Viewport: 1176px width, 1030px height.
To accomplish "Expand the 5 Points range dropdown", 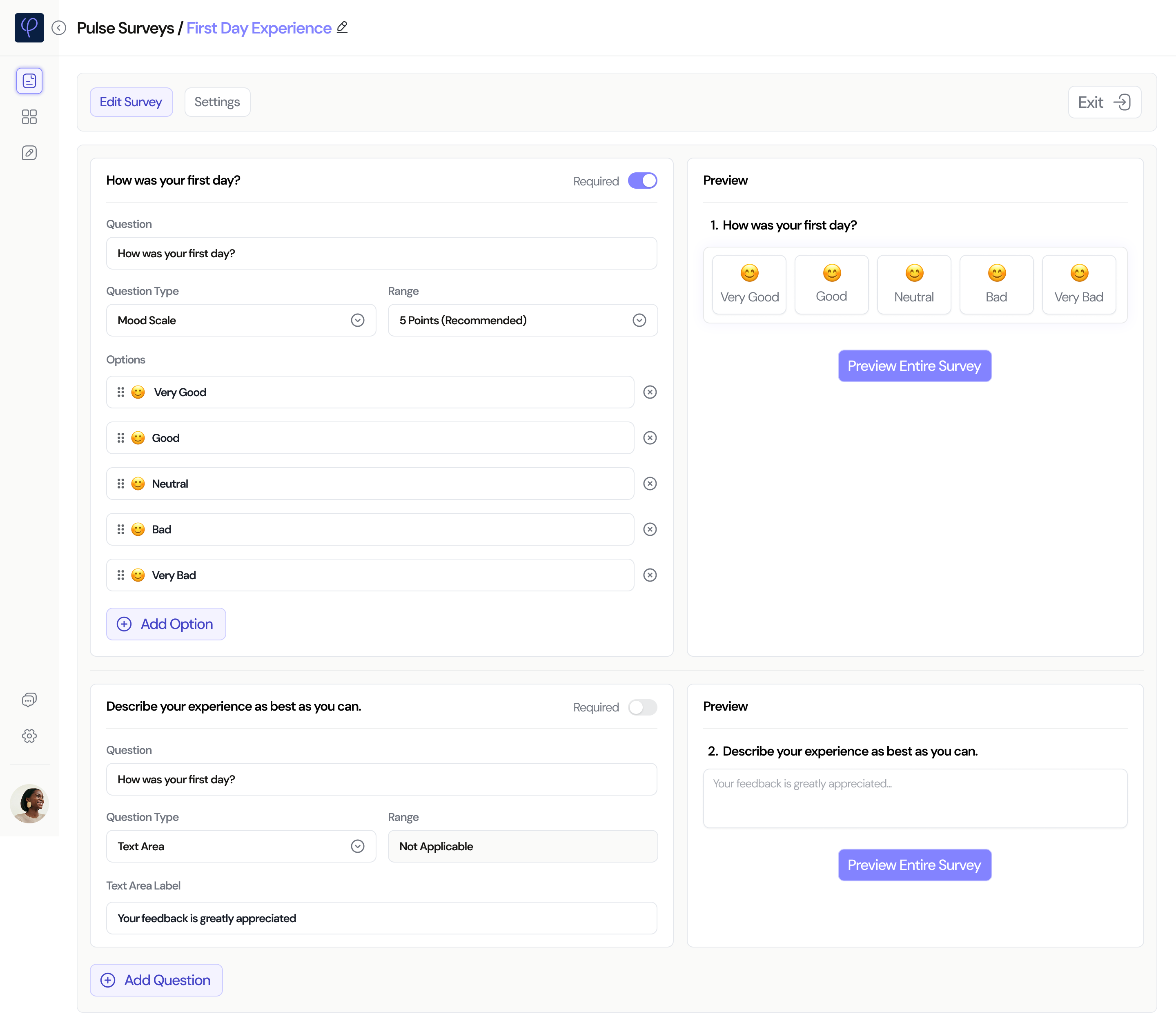I will coord(522,320).
